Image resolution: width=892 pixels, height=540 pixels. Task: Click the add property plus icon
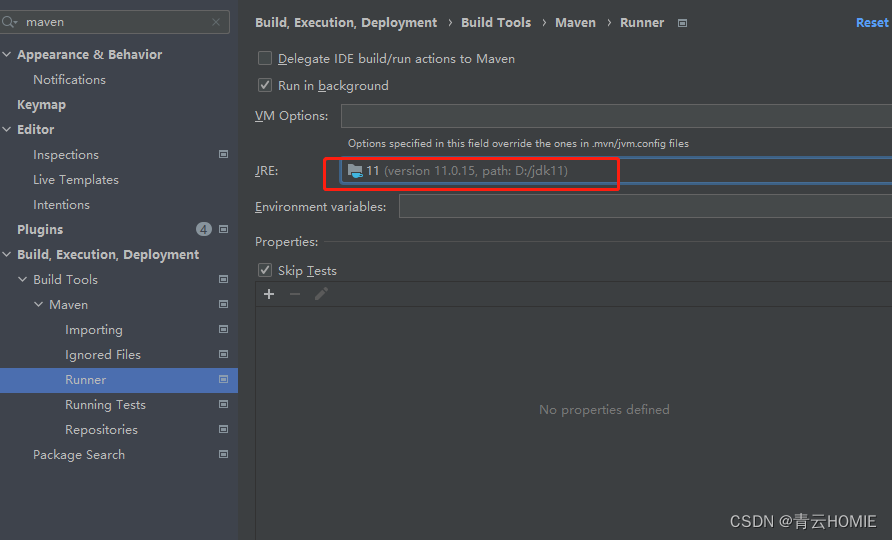pyautogui.click(x=269, y=294)
